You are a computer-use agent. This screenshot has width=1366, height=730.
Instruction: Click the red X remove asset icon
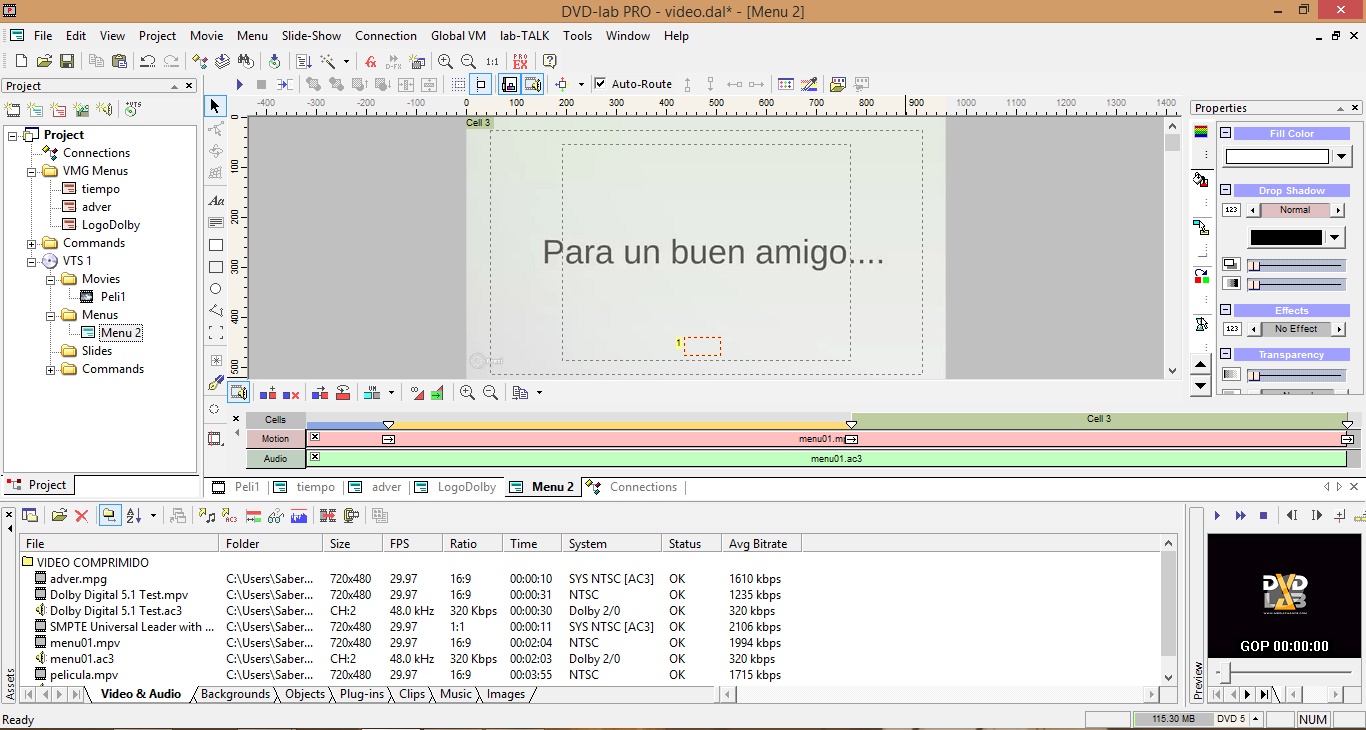(82, 516)
